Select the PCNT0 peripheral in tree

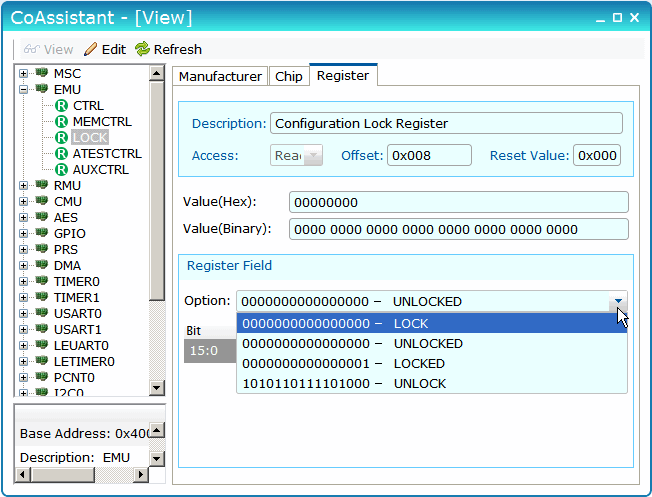pos(74,378)
